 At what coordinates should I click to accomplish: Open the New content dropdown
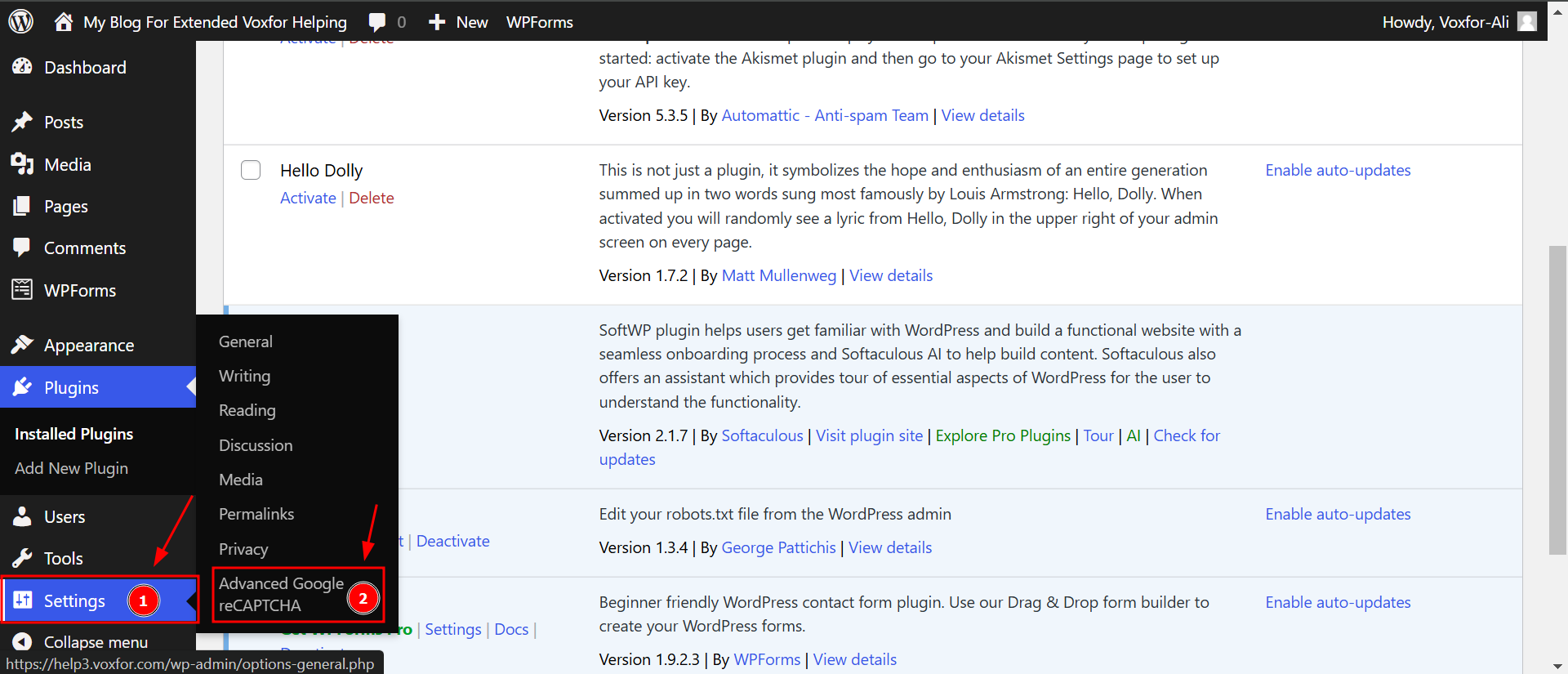tap(458, 22)
